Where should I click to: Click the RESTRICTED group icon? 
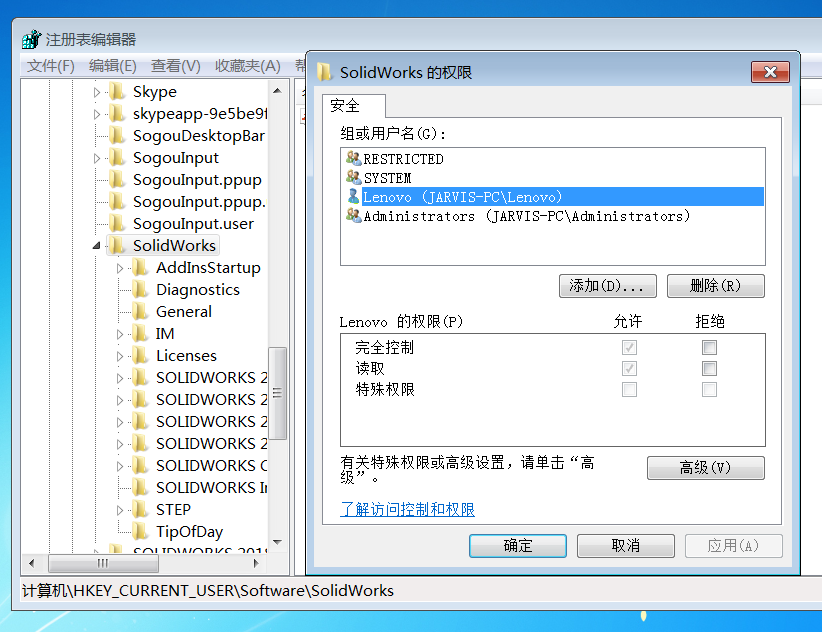[x=353, y=158]
